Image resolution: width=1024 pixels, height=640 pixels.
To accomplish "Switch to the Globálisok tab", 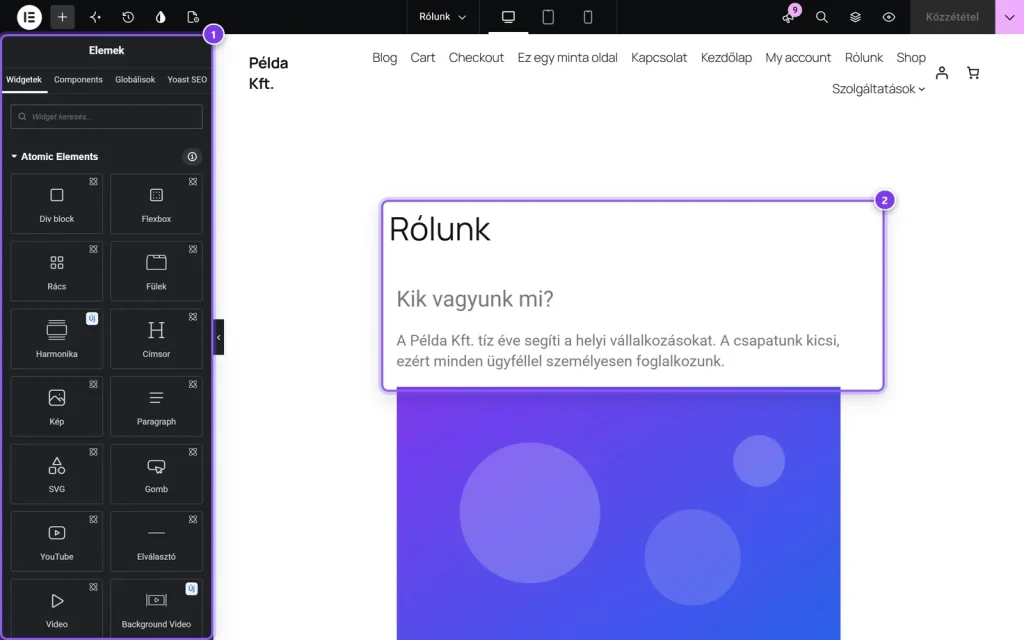I will click(135, 80).
